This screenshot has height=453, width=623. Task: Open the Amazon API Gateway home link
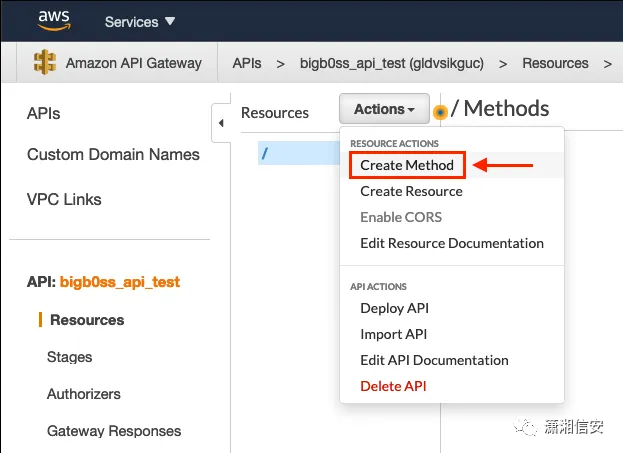click(x=134, y=63)
